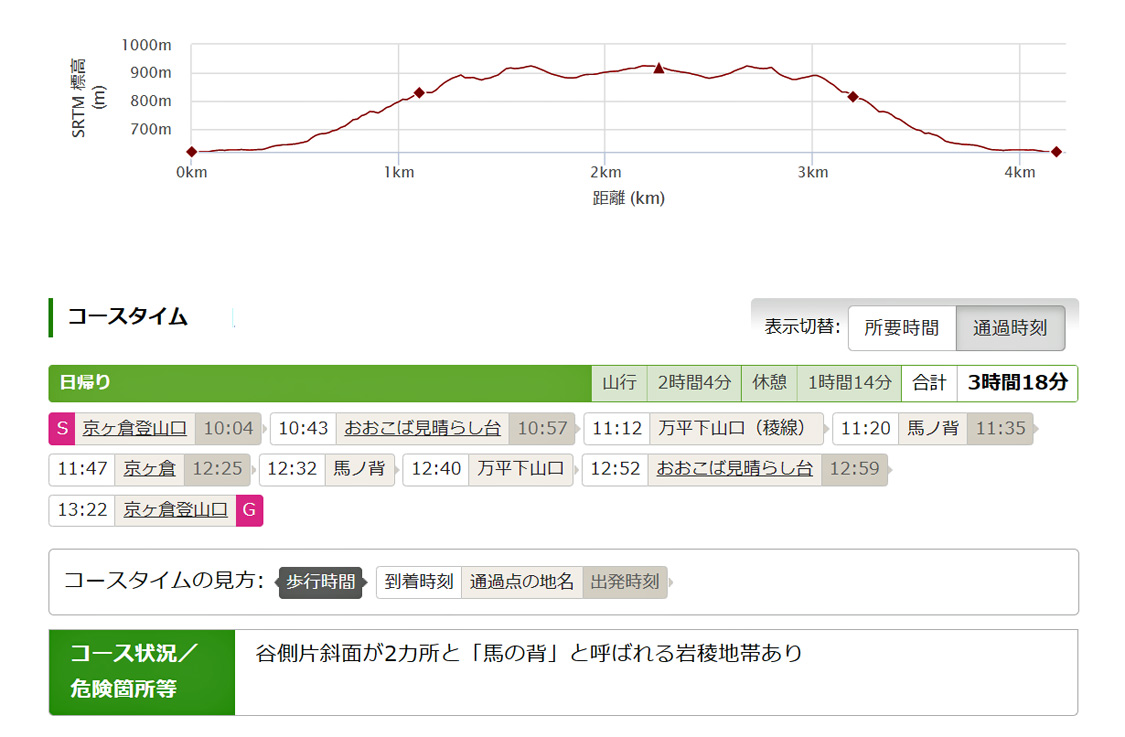Select the 通過時刻 display mode
The image size is (1125, 737).
tap(1010, 328)
